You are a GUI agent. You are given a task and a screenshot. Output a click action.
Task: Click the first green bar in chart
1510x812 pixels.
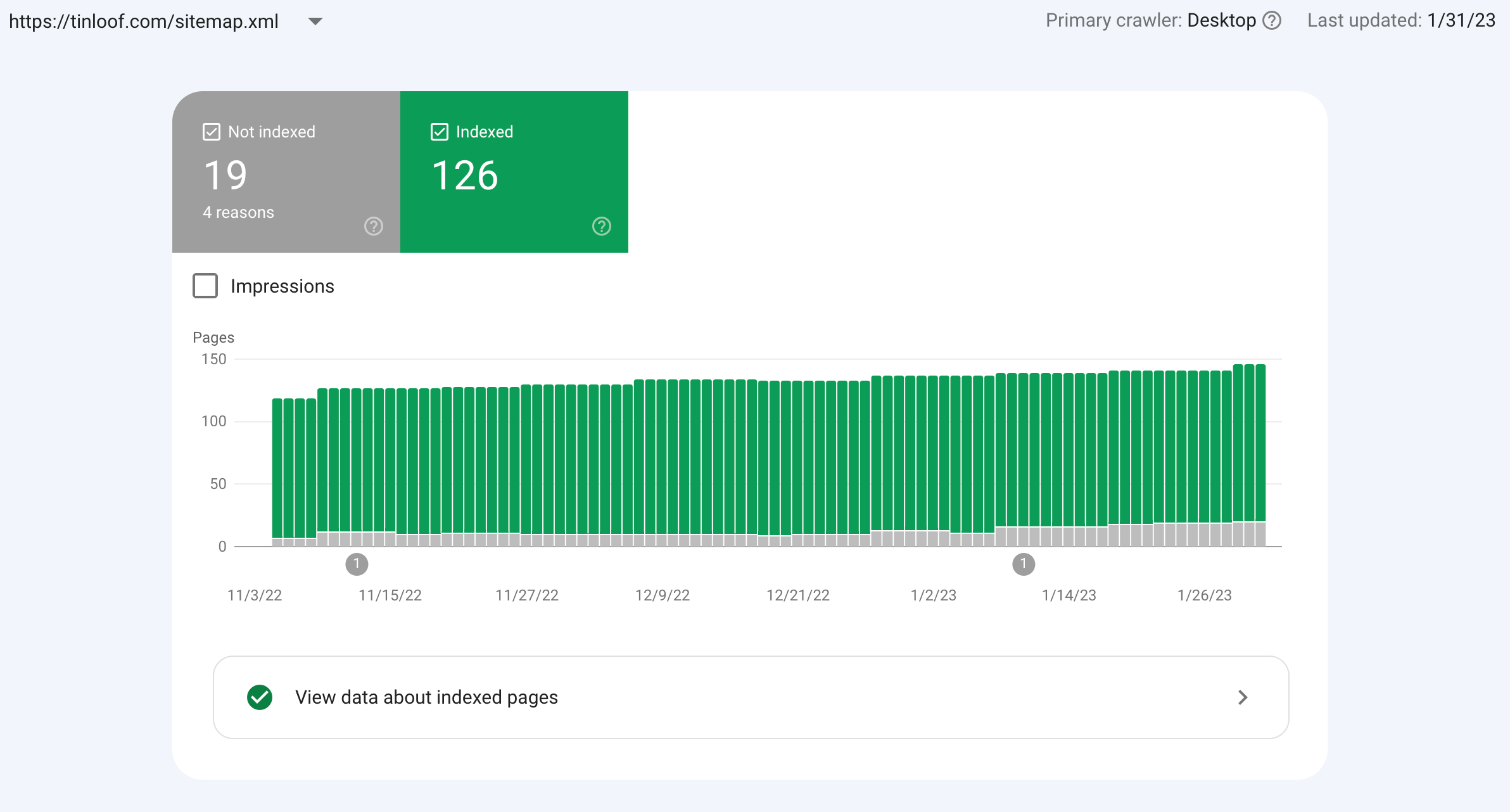click(277, 469)
